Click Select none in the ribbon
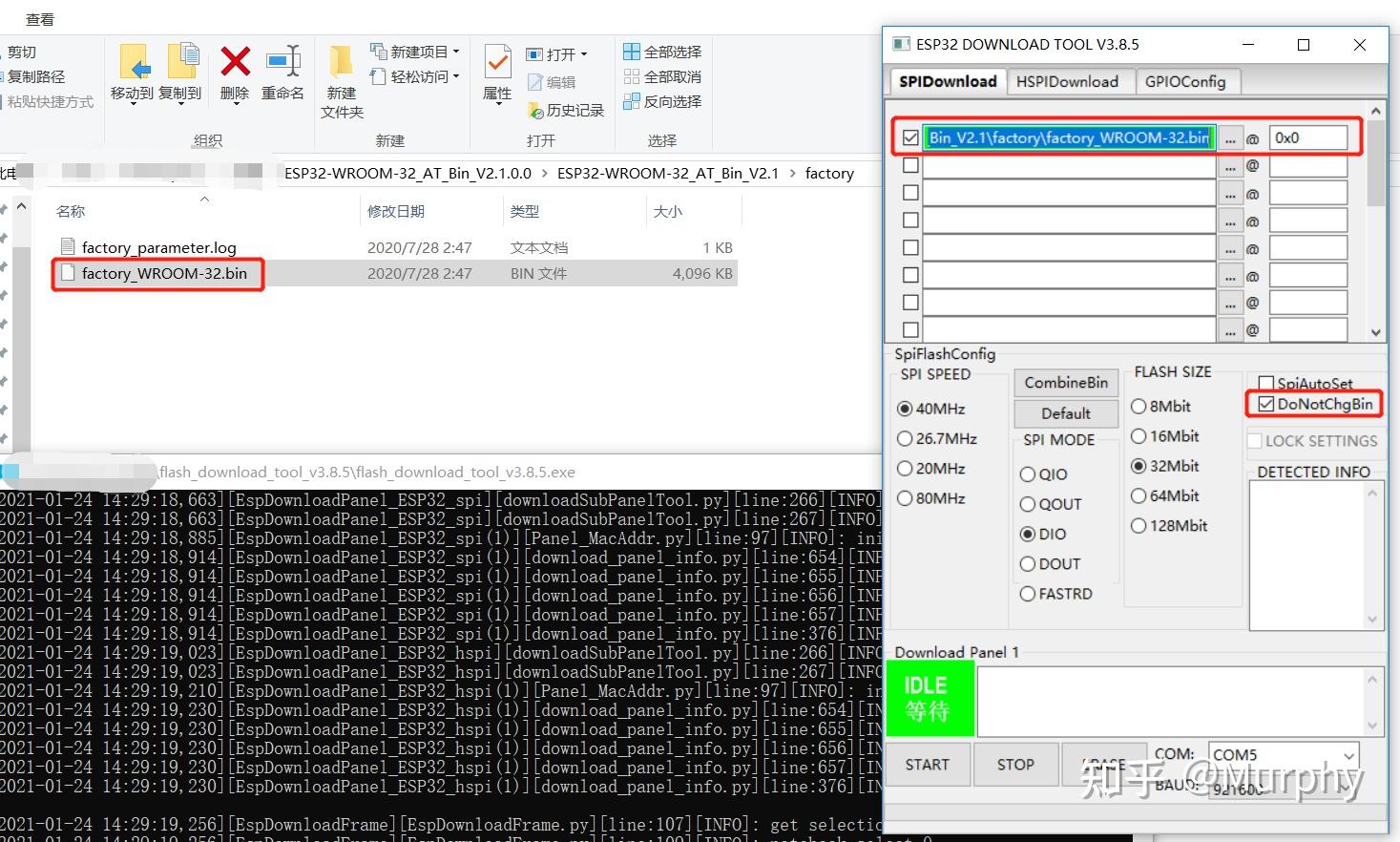The width and height of the screenshot is (1400, 842). pyautogui.click(x=662, y=76)
